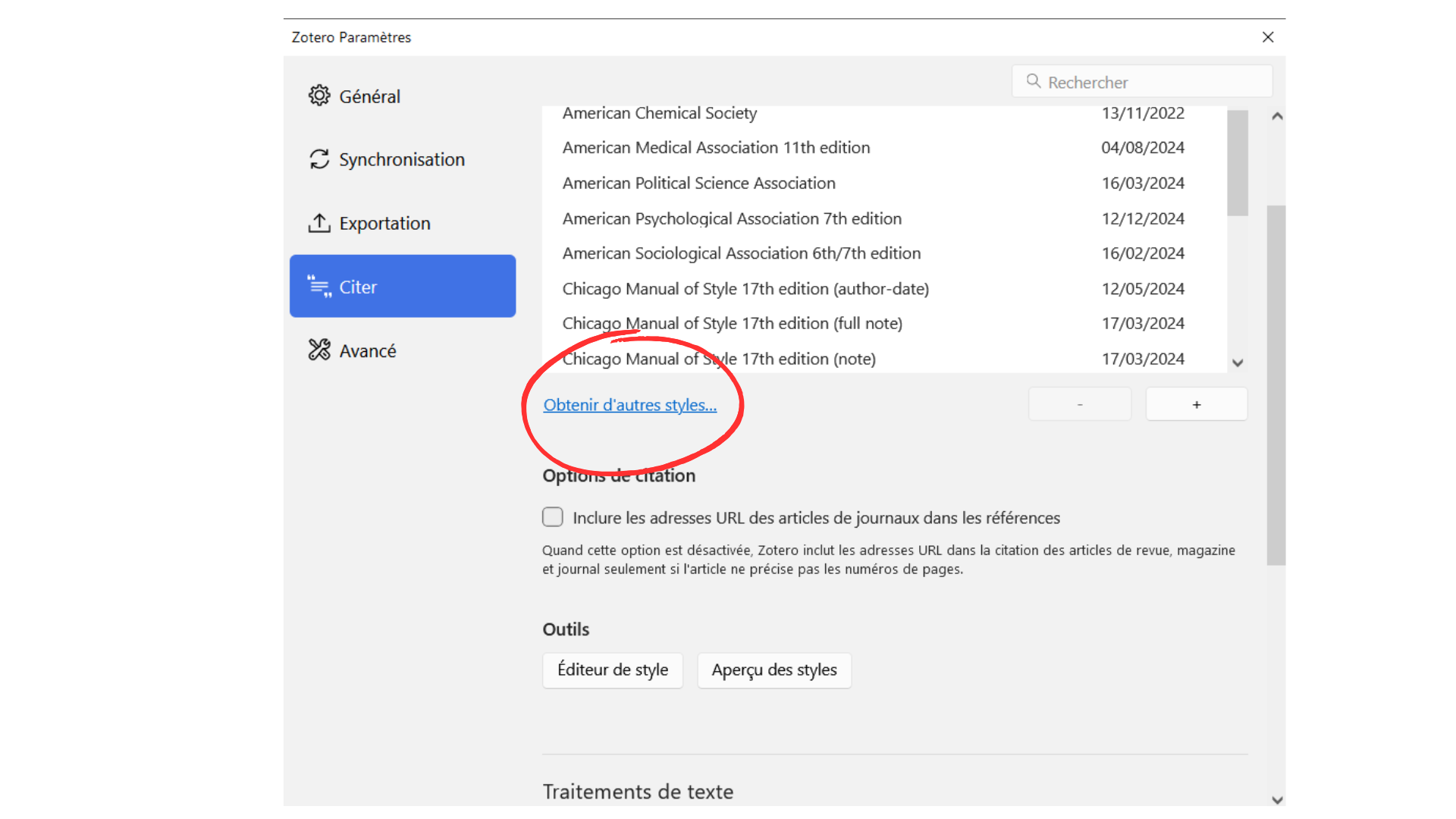Open the Éditeur de style tool
This screenshot has width=1456, height=819.
point(613,670)
